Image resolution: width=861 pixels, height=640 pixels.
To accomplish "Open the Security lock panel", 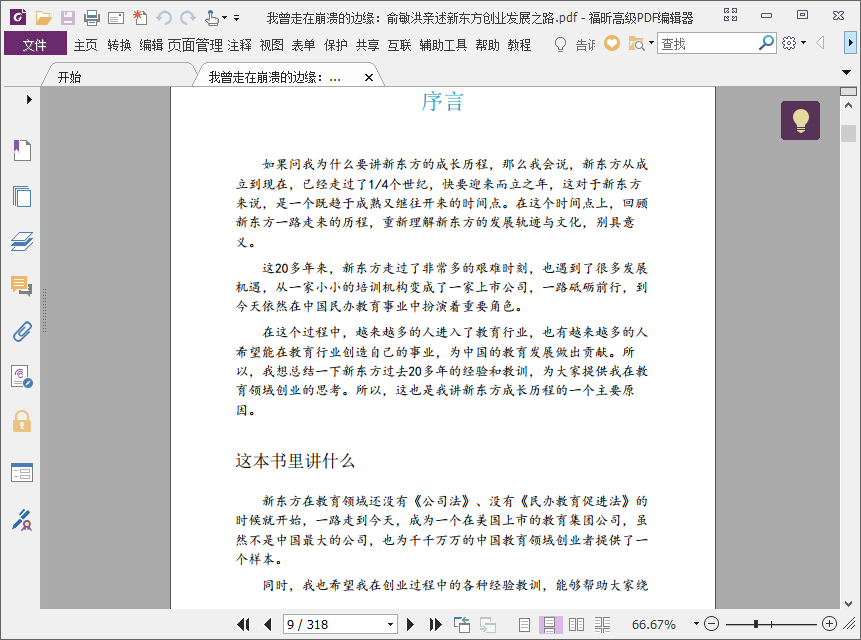I will (22, 422).
